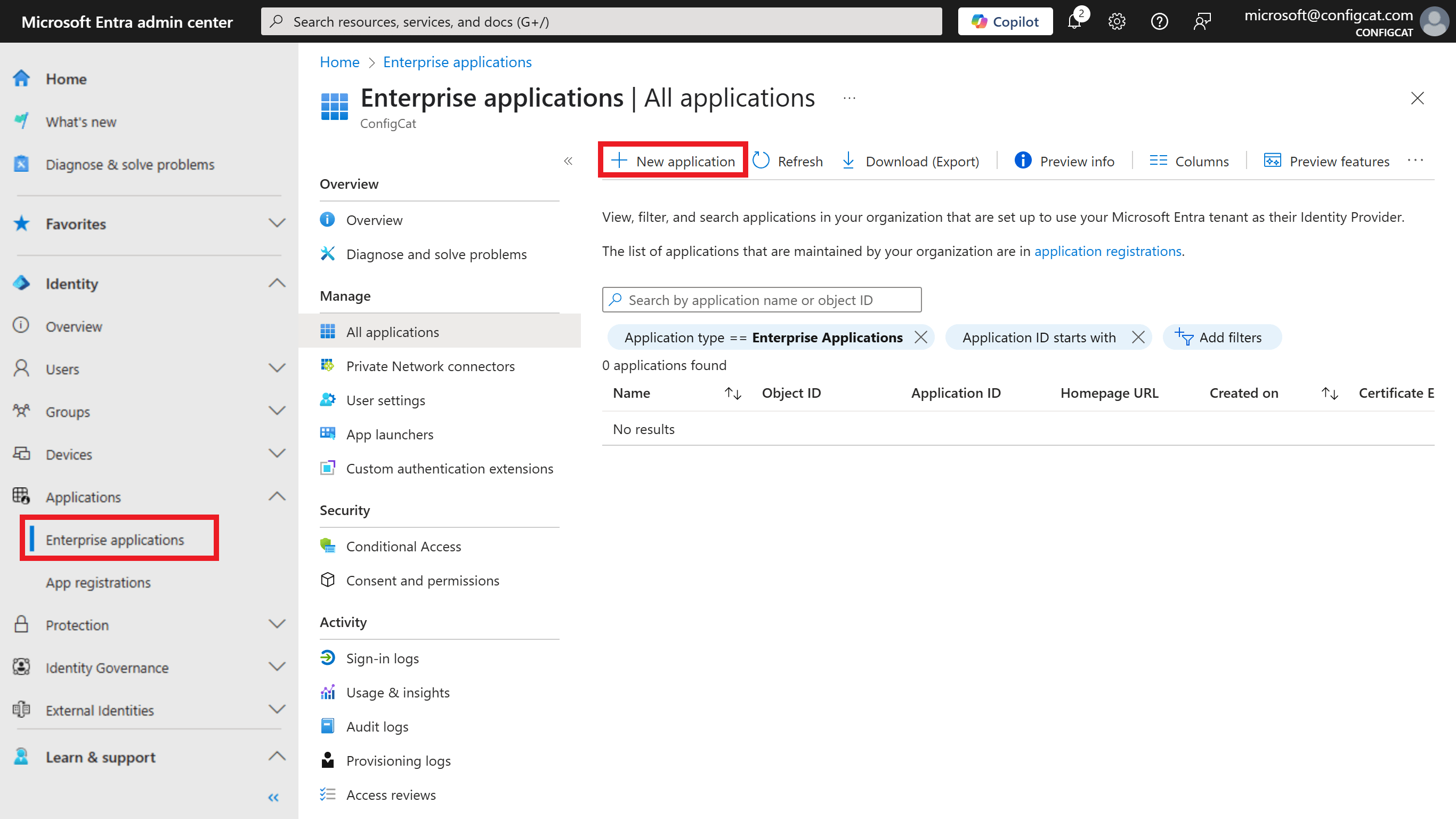
Task: Collapse the left navigation pane
Action: coord(273,797)
